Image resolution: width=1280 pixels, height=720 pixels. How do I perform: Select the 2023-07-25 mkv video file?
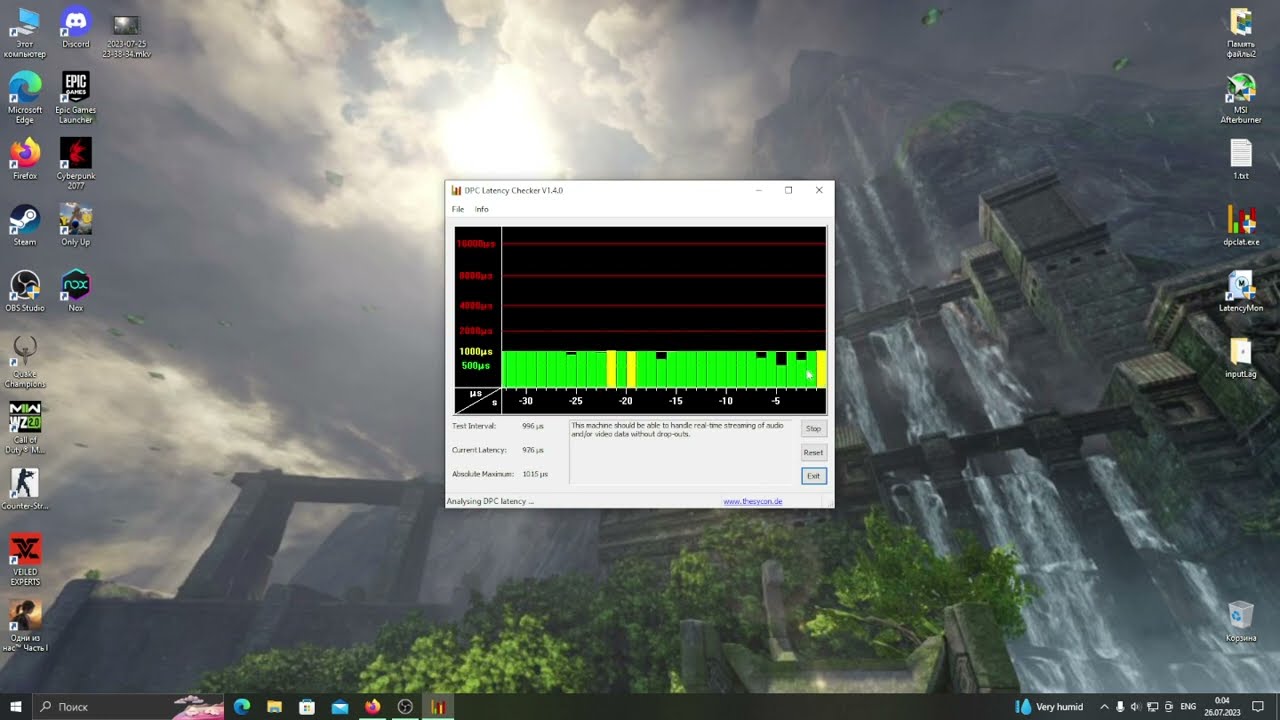click(126, 35)
